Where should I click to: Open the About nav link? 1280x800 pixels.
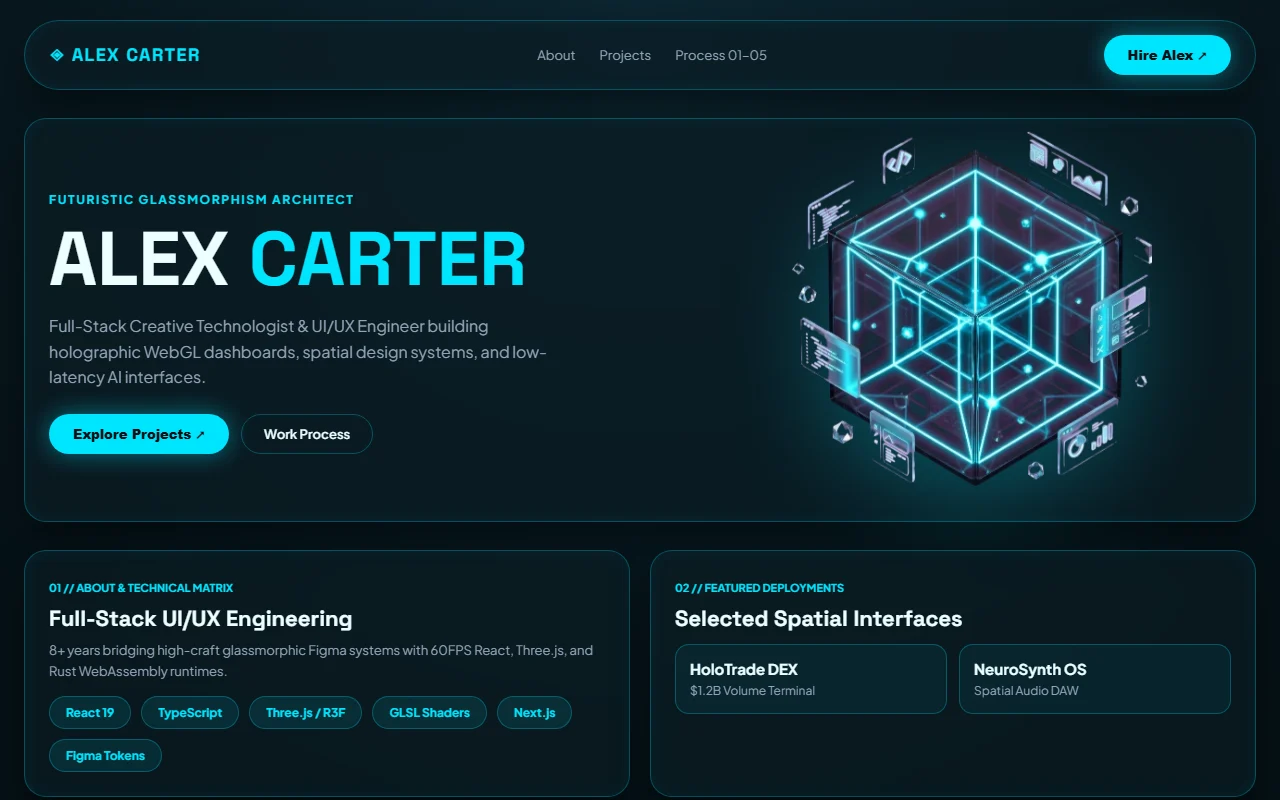[556, 55]
